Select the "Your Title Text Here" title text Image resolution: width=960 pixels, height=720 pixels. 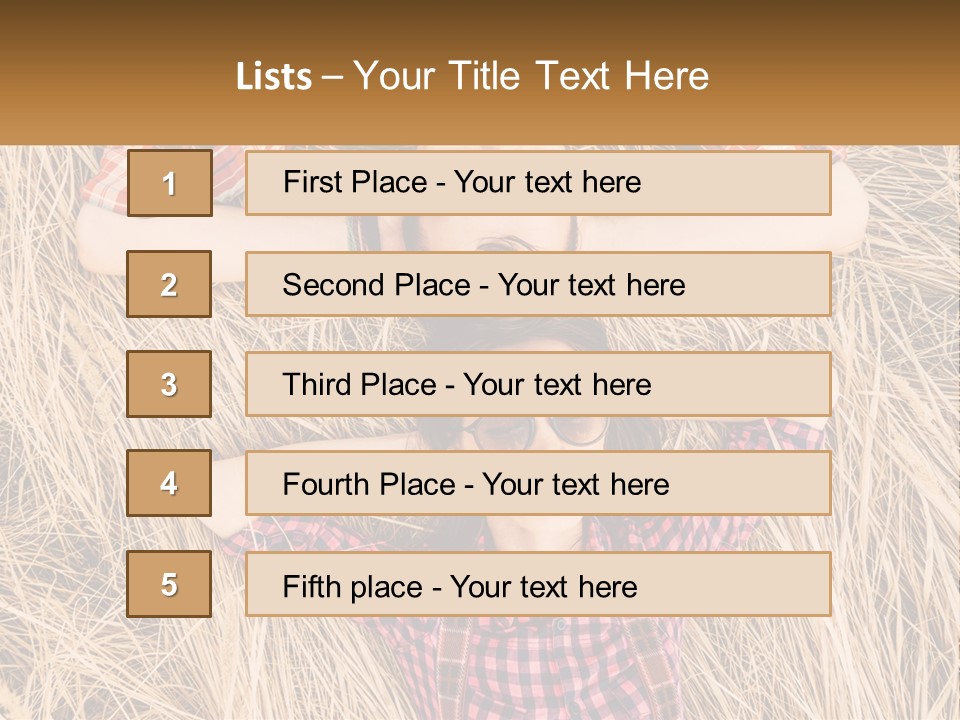(x=531, y=76)
